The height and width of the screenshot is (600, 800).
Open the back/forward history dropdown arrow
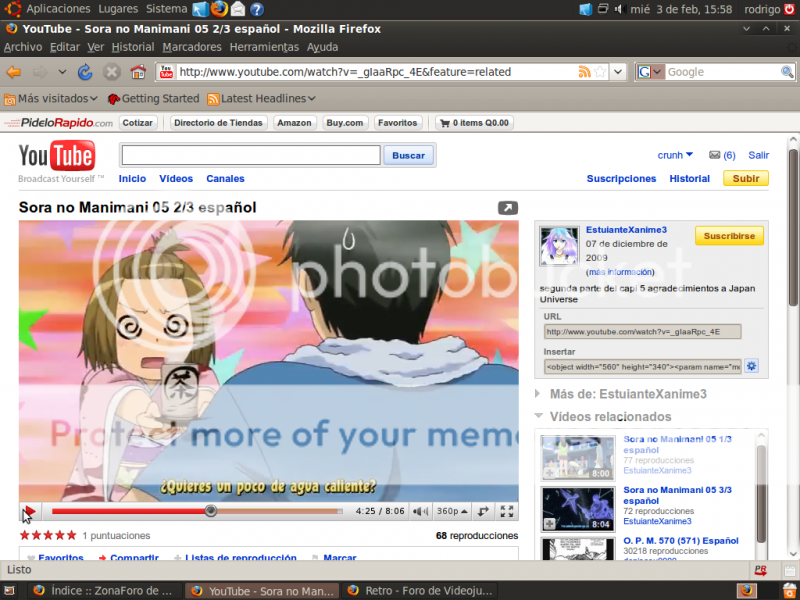(x=62, y=72)
